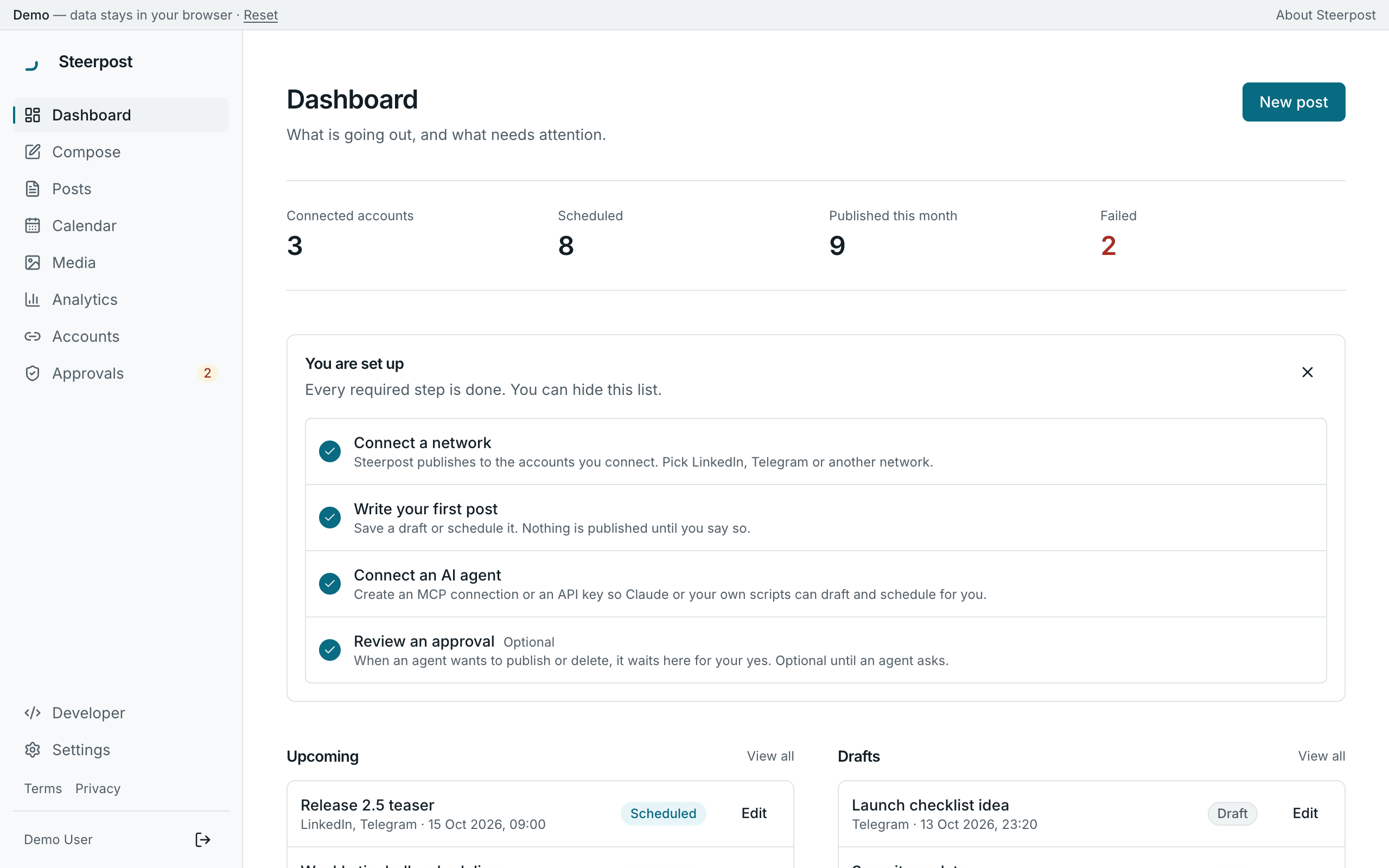Open Accounts in the sidebar
The width and height of the screenshot is (1389, 868).
(121, 336)
